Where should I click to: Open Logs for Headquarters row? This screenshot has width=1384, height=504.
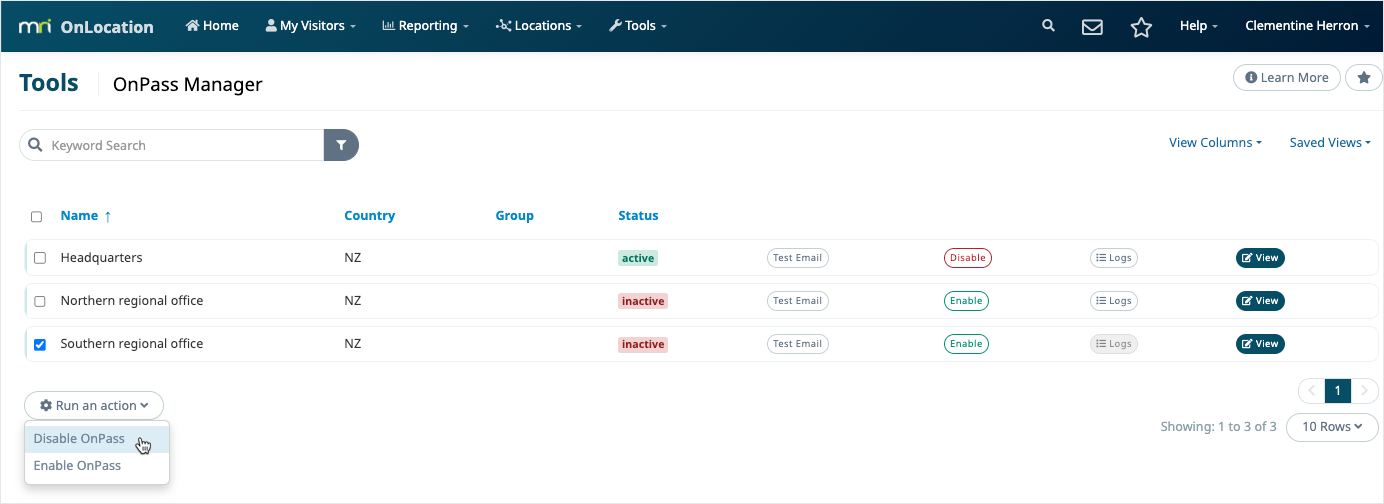click(1113, 258)
